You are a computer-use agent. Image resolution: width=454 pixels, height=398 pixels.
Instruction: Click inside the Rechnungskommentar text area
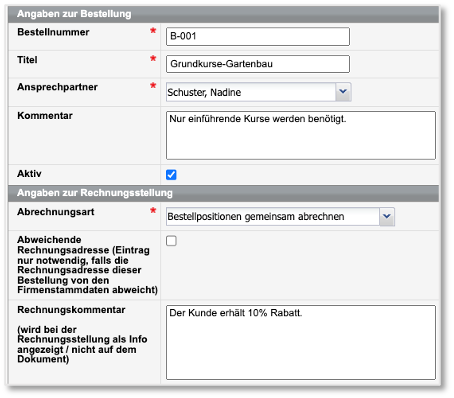301,342
